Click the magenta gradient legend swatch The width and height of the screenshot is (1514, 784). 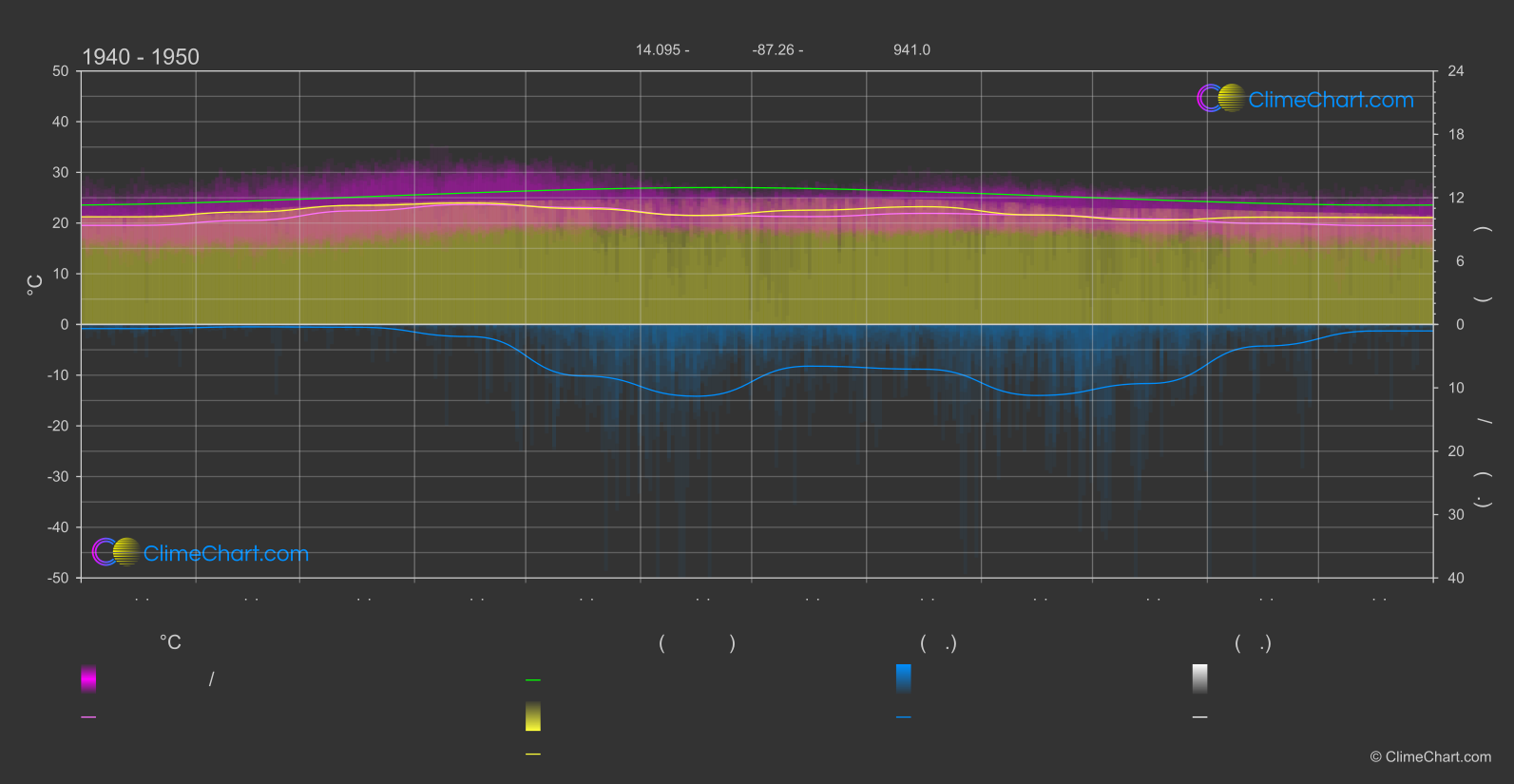click(88, 679)
